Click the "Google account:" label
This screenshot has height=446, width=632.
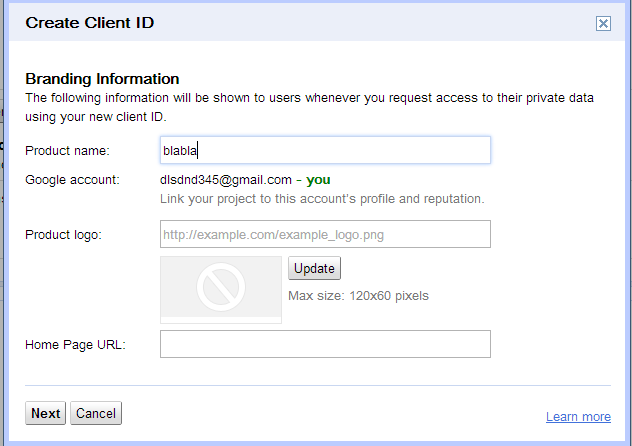[x=73, y=180]
